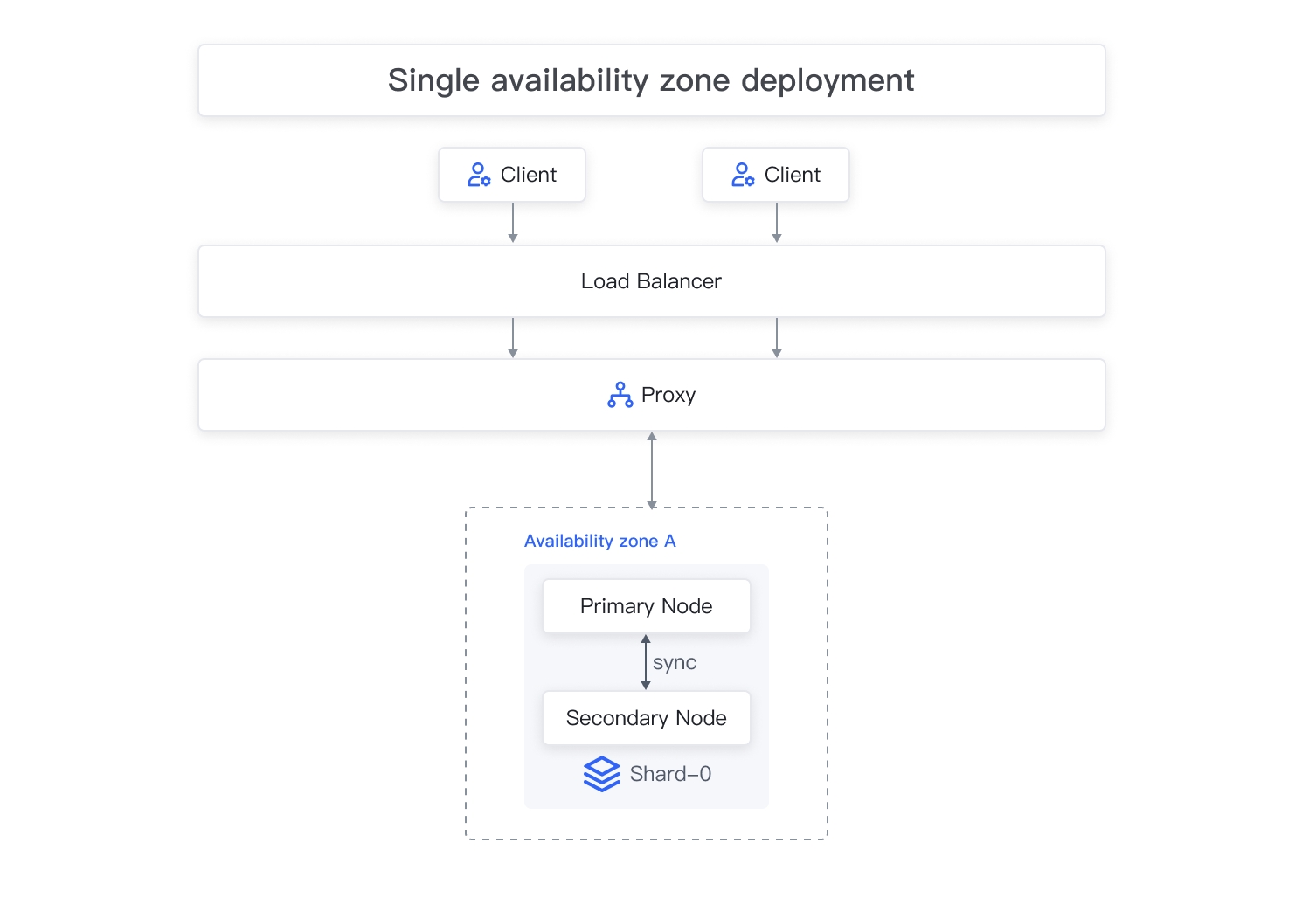Click the 'Shard-0' text
The width and height of the screenshot is (1316, 905).
[x=670, y=774]
